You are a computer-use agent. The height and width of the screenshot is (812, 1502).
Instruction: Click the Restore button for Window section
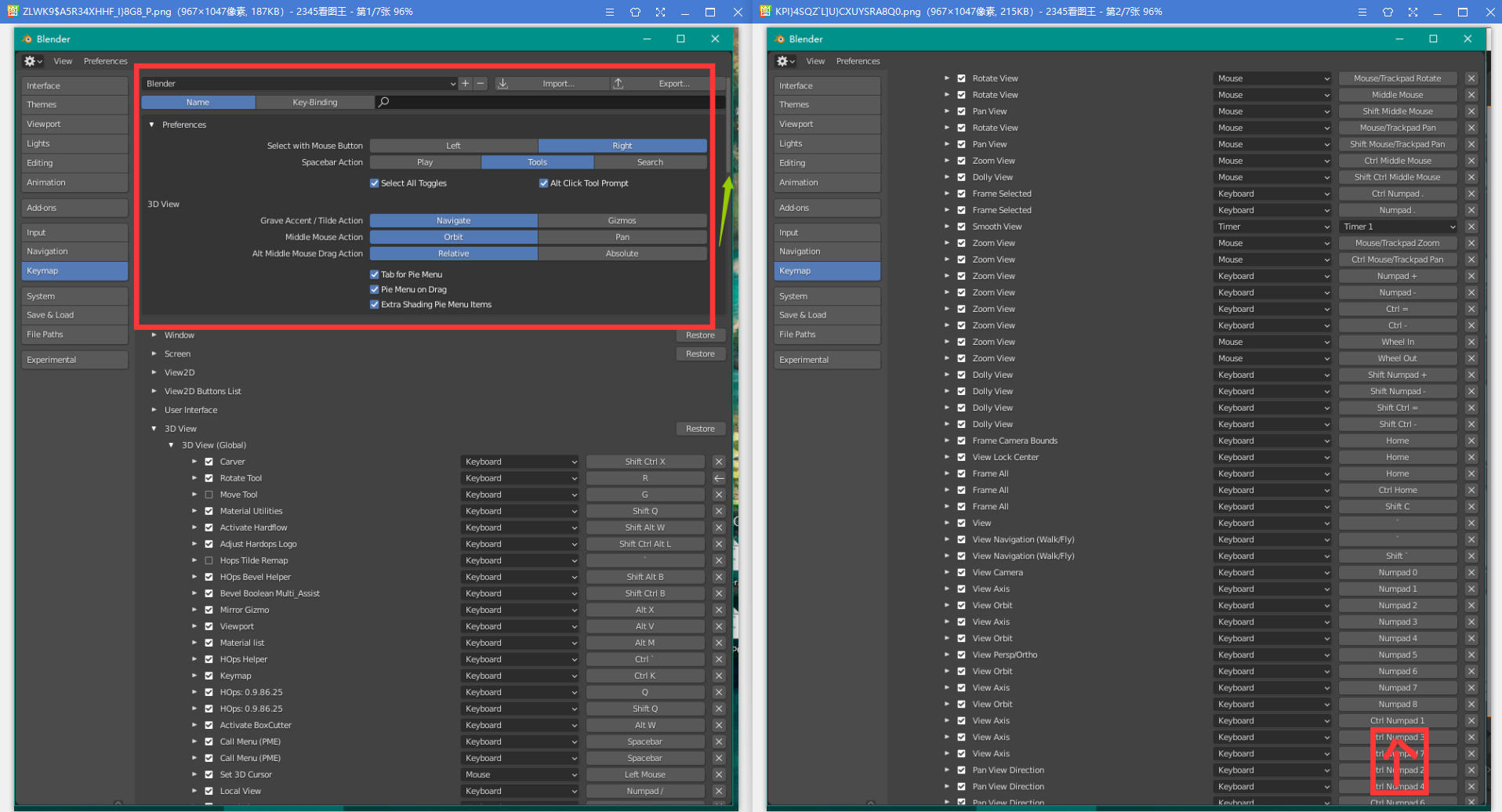coord(700,335)
